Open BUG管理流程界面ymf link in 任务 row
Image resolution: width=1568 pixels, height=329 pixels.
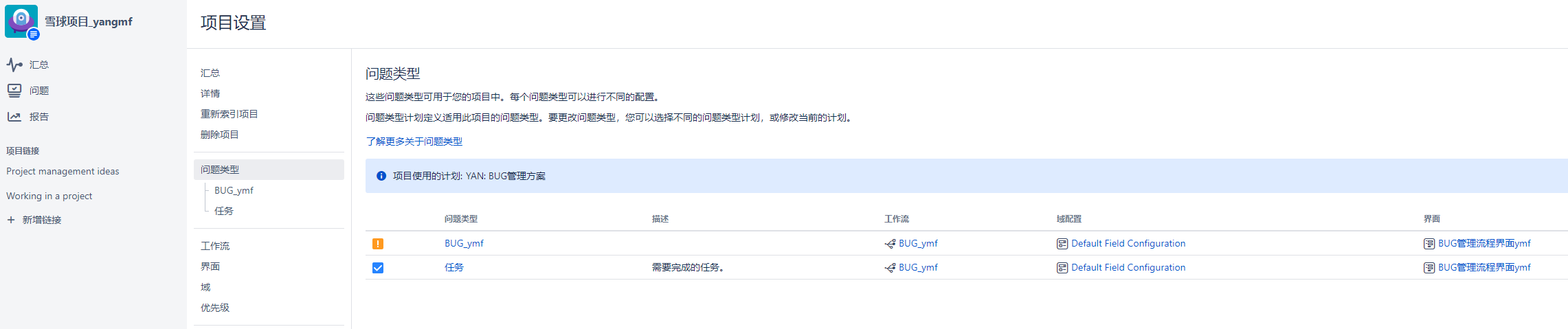click(x=1484, y=267)
